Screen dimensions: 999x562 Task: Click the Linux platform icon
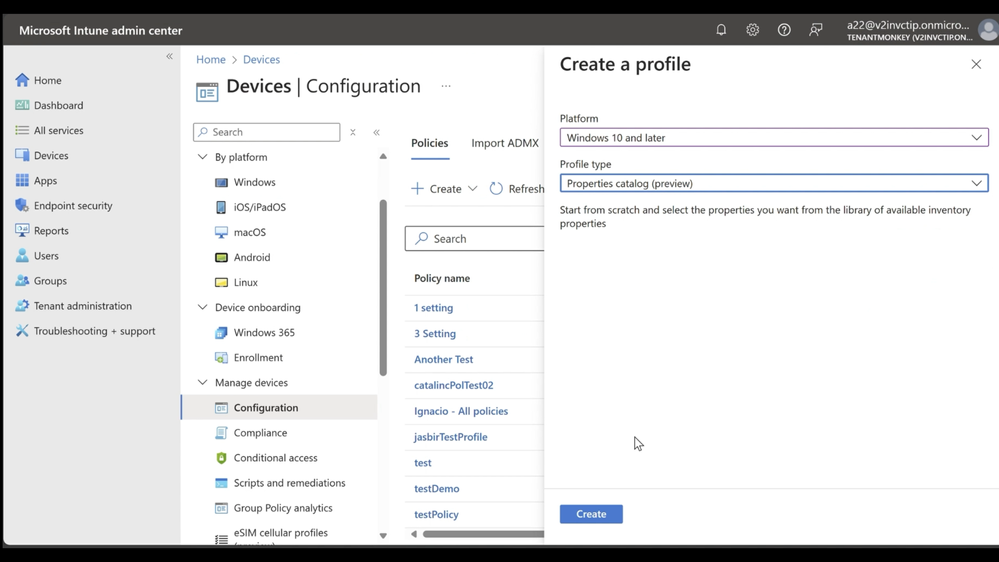coord(221,282)
